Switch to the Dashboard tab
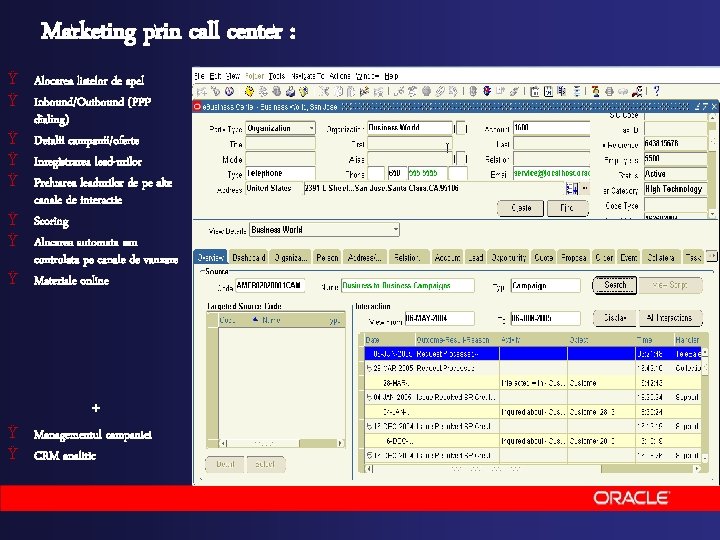The width and height of the screenshot is (720, 540). (x=249, y=258)
